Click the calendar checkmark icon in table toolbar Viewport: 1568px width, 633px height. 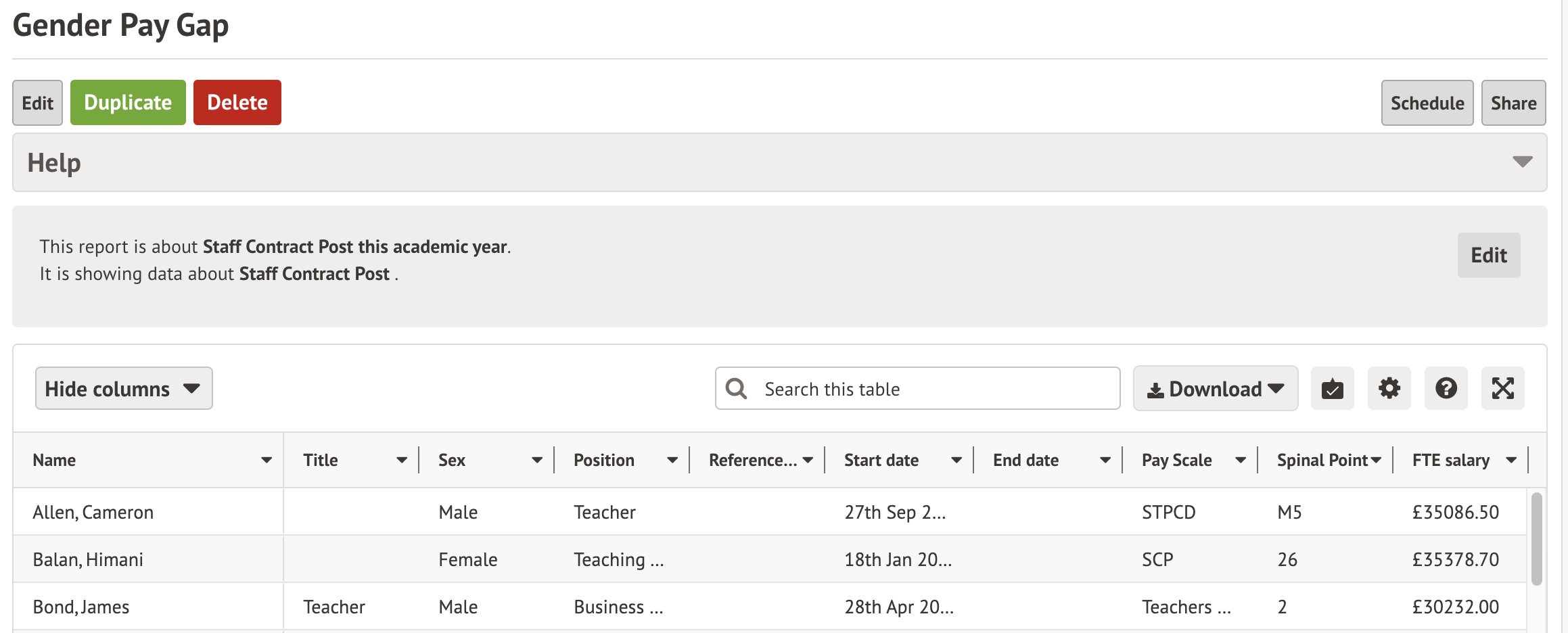click(x=1332, y=389)
